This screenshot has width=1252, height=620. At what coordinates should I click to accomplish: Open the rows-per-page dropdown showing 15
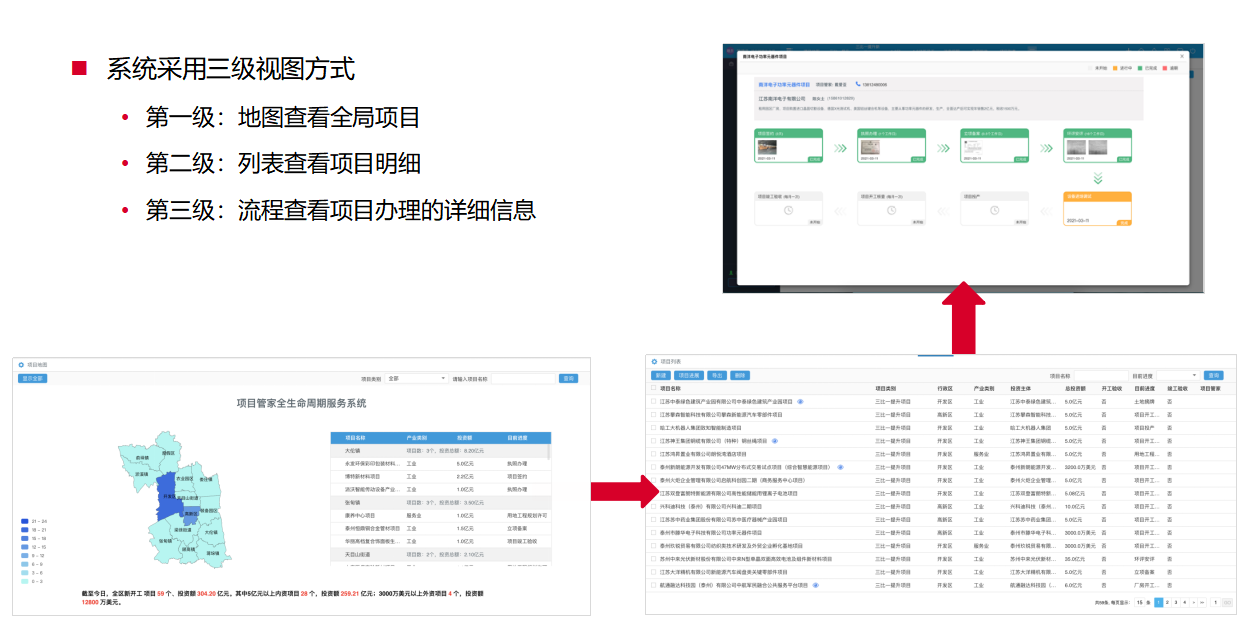click(x=1140, y=602)
